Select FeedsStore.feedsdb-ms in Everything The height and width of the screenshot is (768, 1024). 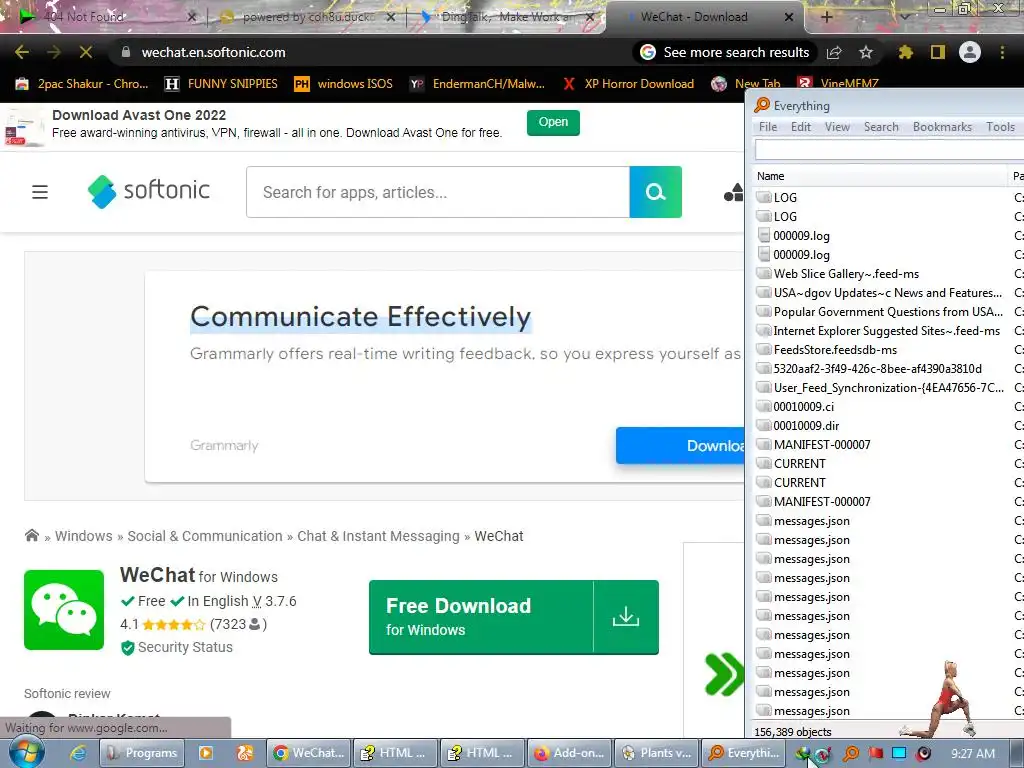click(835, 350)
